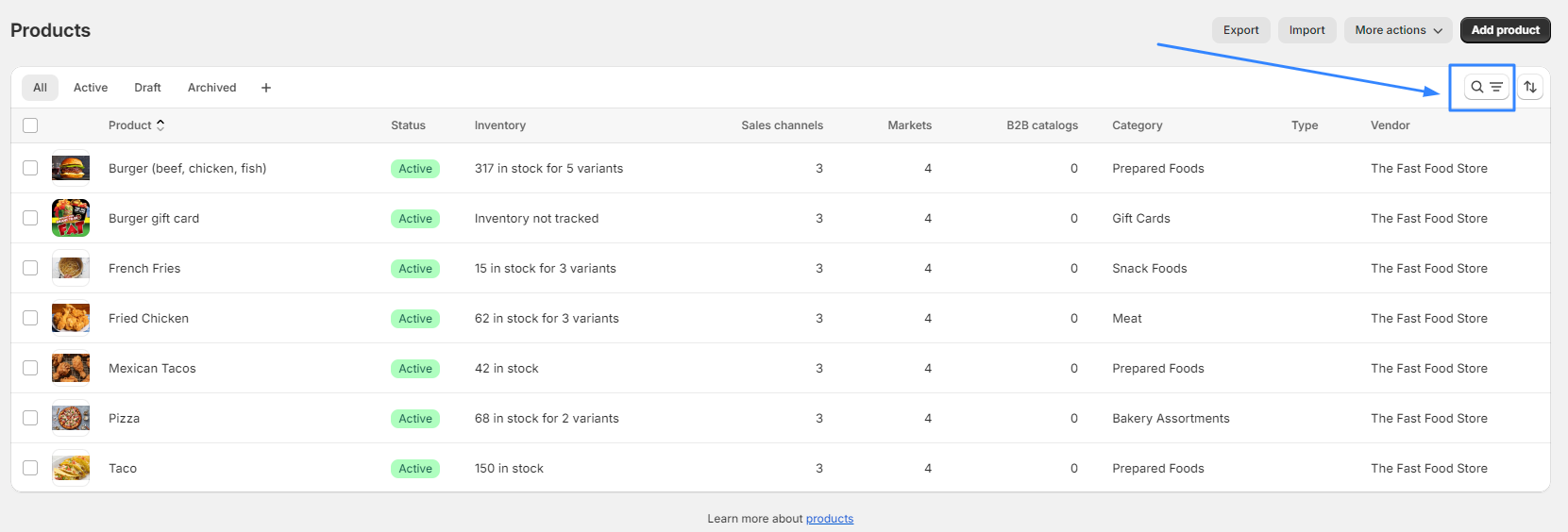Open the Fried Chicken product thumbnail
Viewport: 1568px width, 532px height.
(71, 318)
